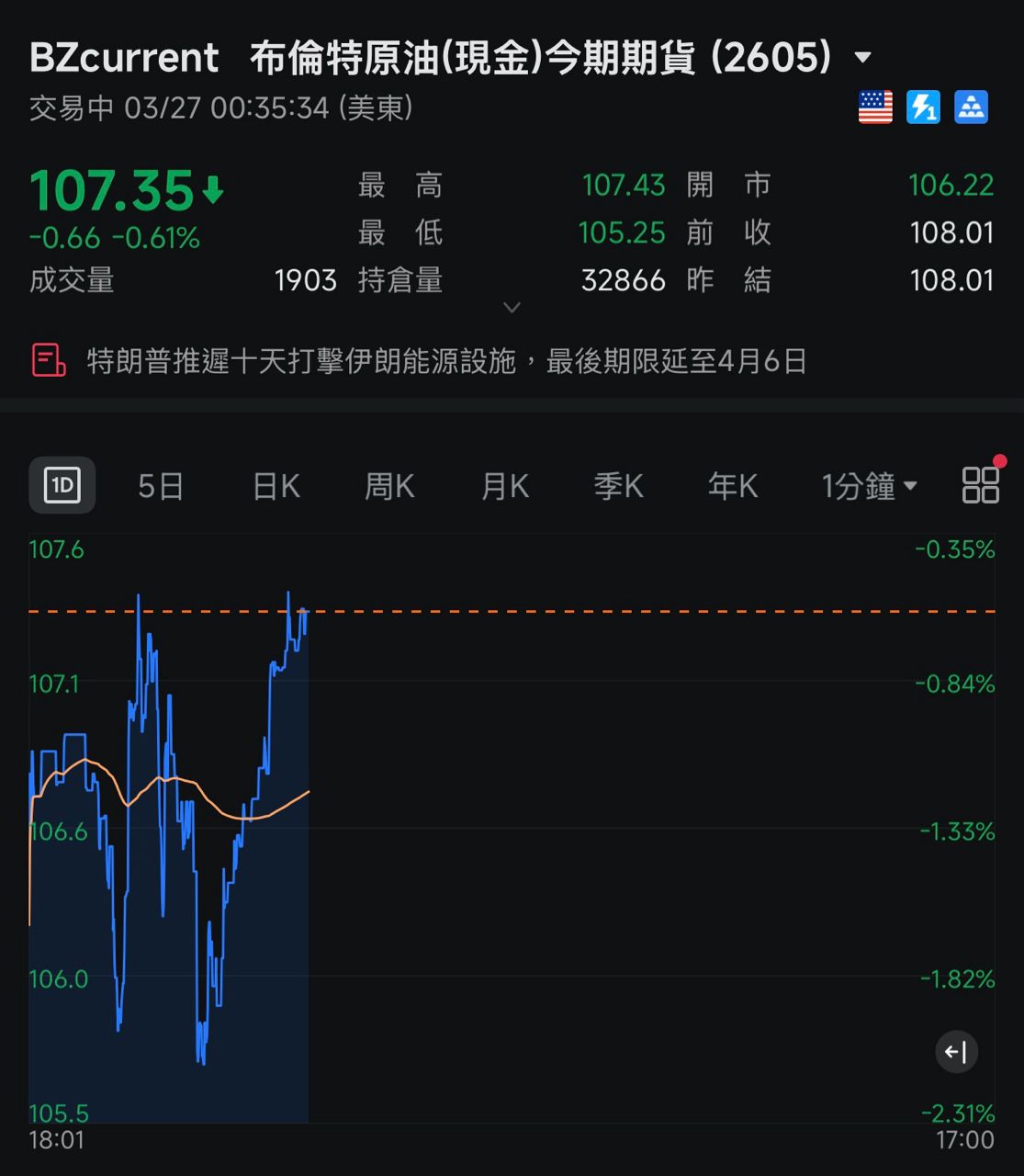Select the 1D chart tab

[62, 485]
